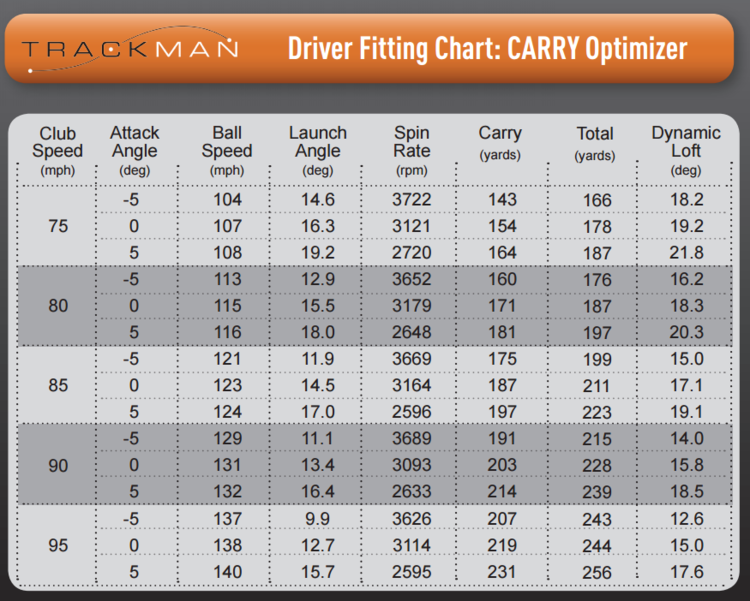The width and height of the screenshot is (750, 601).
Task: Click spin rate value "3626"
Action: [x=411, y=519]
